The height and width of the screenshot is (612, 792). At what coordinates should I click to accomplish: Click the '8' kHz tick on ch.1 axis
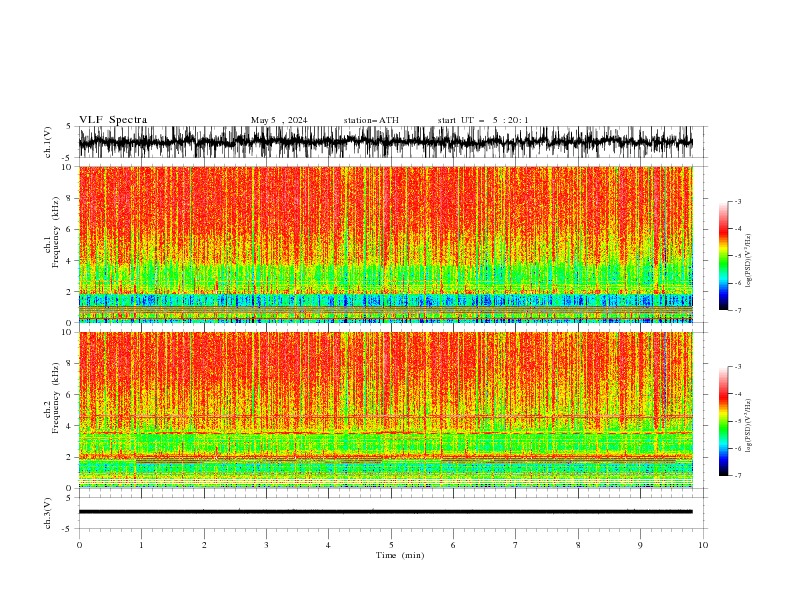70,198
